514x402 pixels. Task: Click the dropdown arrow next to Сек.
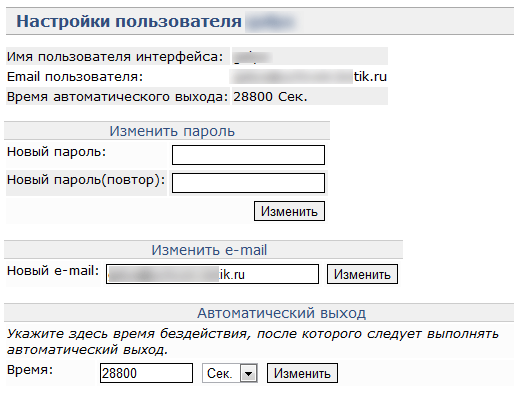coord(248,373)
